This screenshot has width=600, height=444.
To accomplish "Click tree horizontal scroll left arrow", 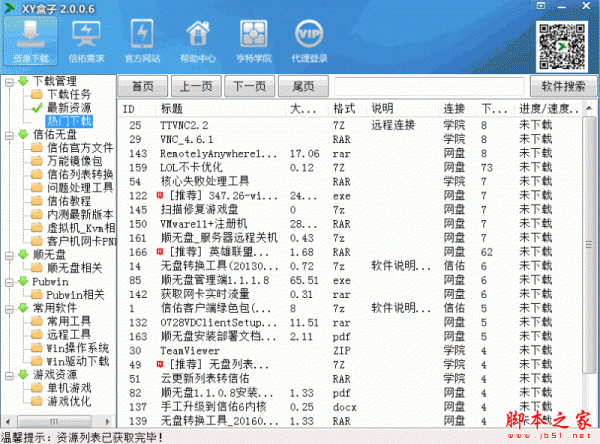I will (x=8, y=421).
